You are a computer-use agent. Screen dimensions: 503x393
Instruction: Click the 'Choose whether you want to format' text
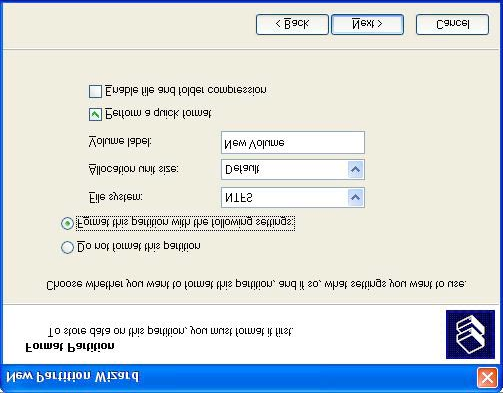pyautogui.click(x=256, y=284)
